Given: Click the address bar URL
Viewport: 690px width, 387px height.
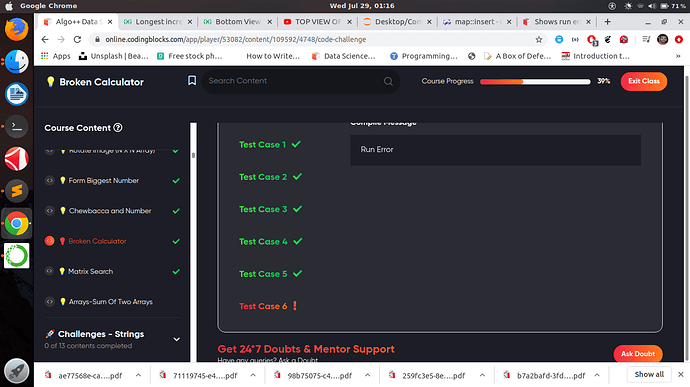Looking at the screenshot, I should coord(235,40).
